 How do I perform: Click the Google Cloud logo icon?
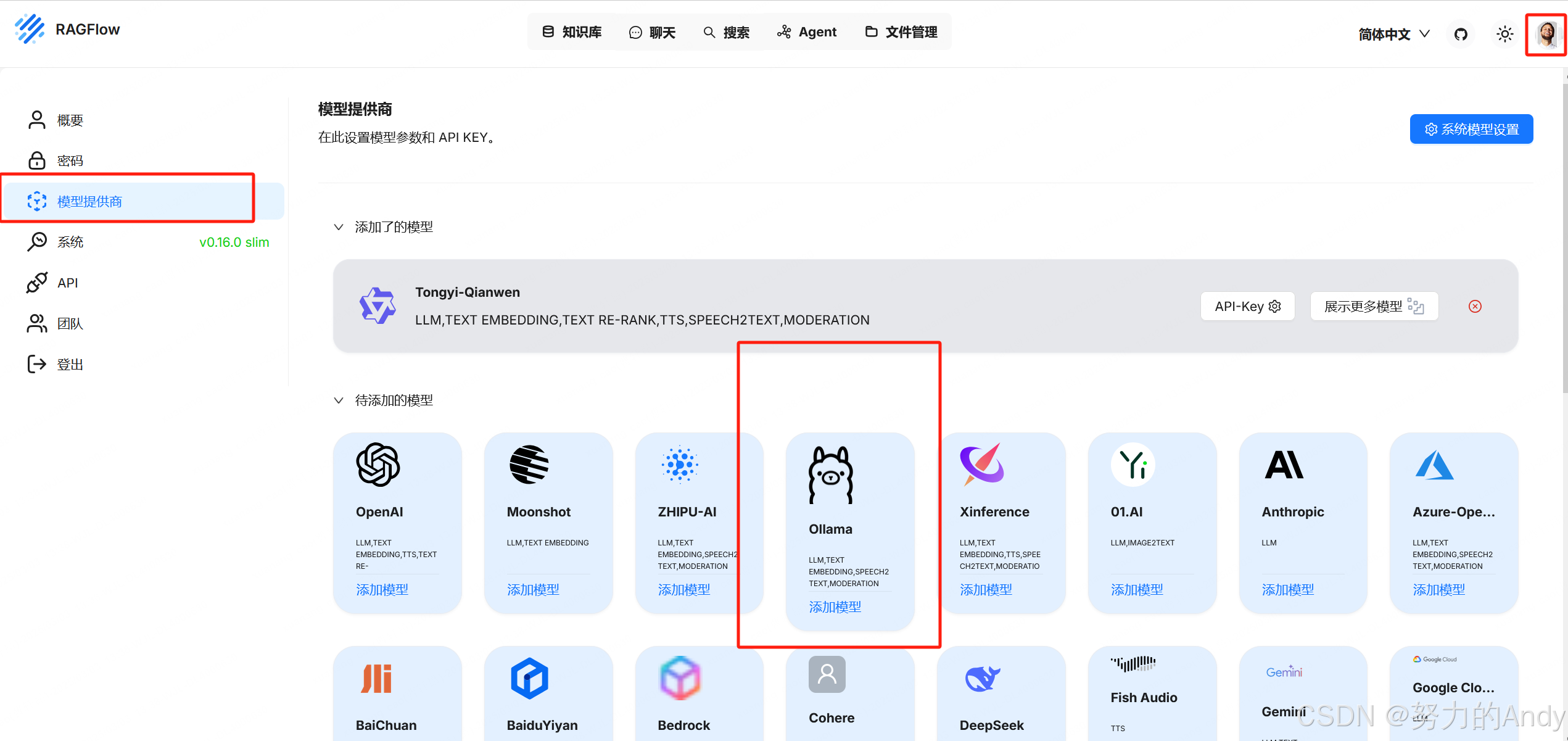coord(1435,659)
